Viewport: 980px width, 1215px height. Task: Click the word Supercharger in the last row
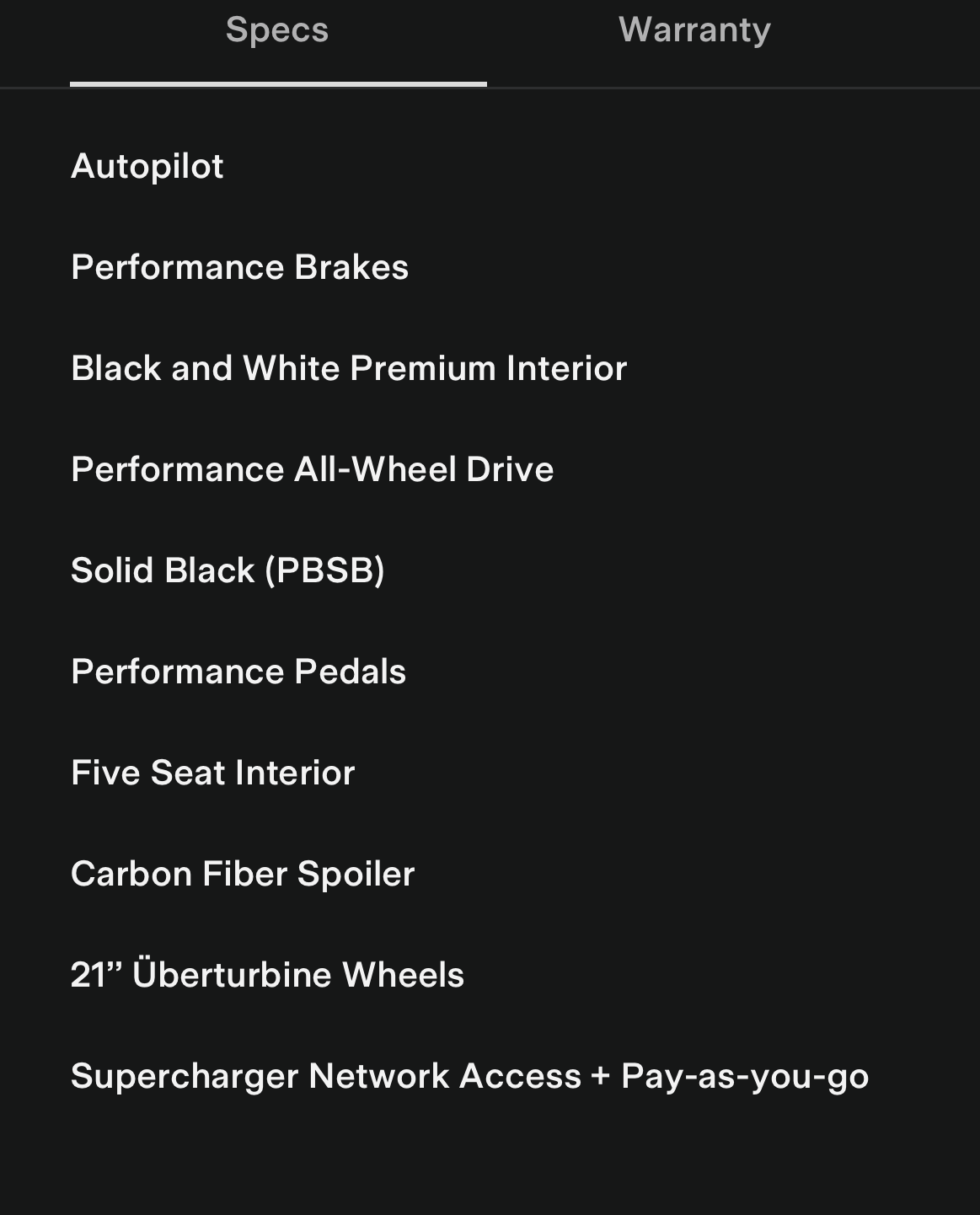click(x=184, y=1076)
